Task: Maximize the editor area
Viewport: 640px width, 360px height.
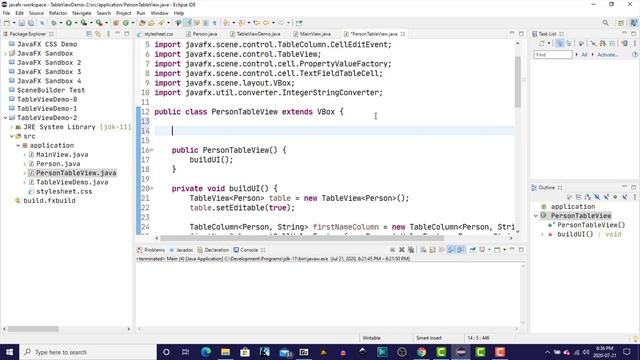Action: pyautogui.click(x=521, y=33)
